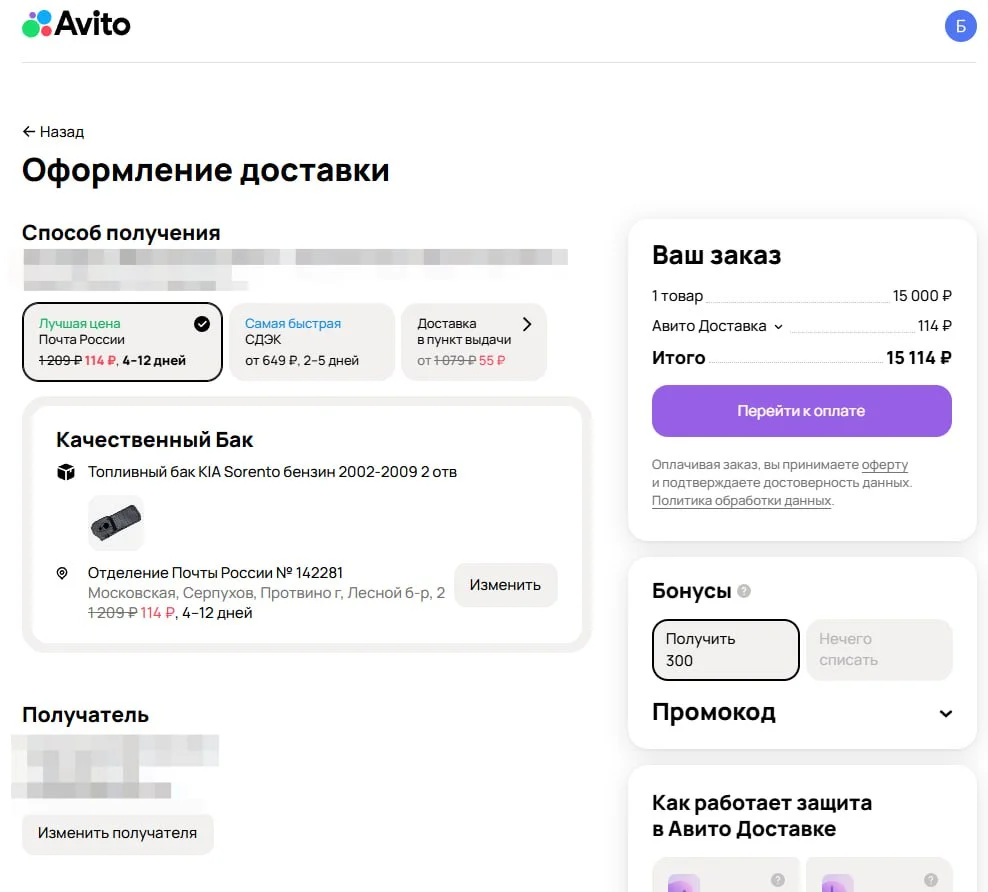Click the right protection card help icon
This screenshot has width=988, height=892.
point(931,880)
